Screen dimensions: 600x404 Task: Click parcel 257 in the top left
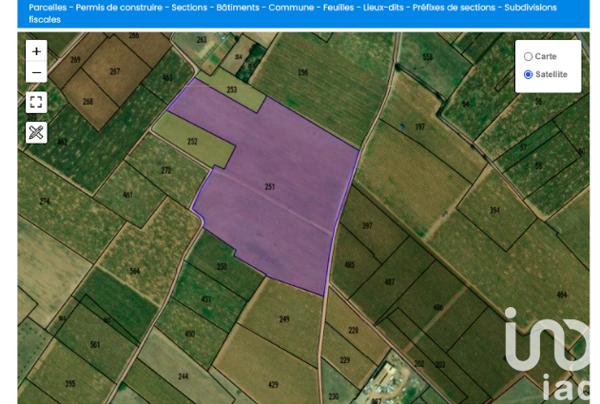coord(115,70)
